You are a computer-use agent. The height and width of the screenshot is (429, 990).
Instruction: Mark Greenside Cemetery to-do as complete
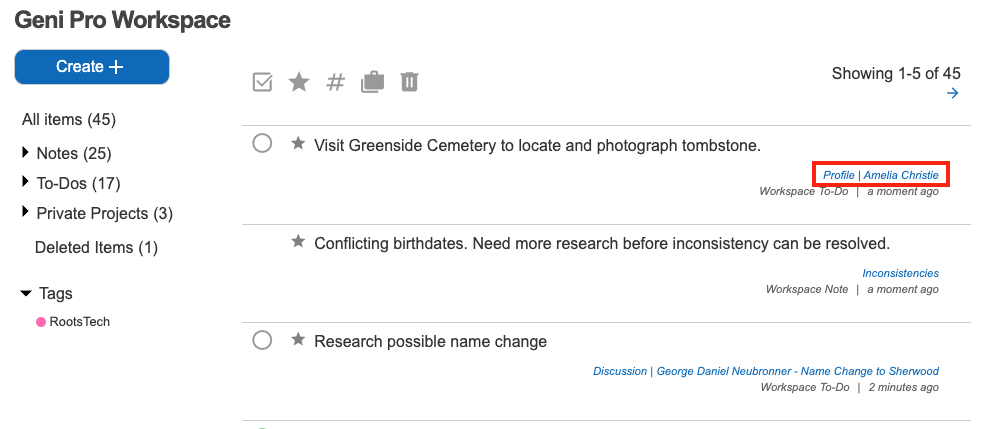tap(262, 144)
